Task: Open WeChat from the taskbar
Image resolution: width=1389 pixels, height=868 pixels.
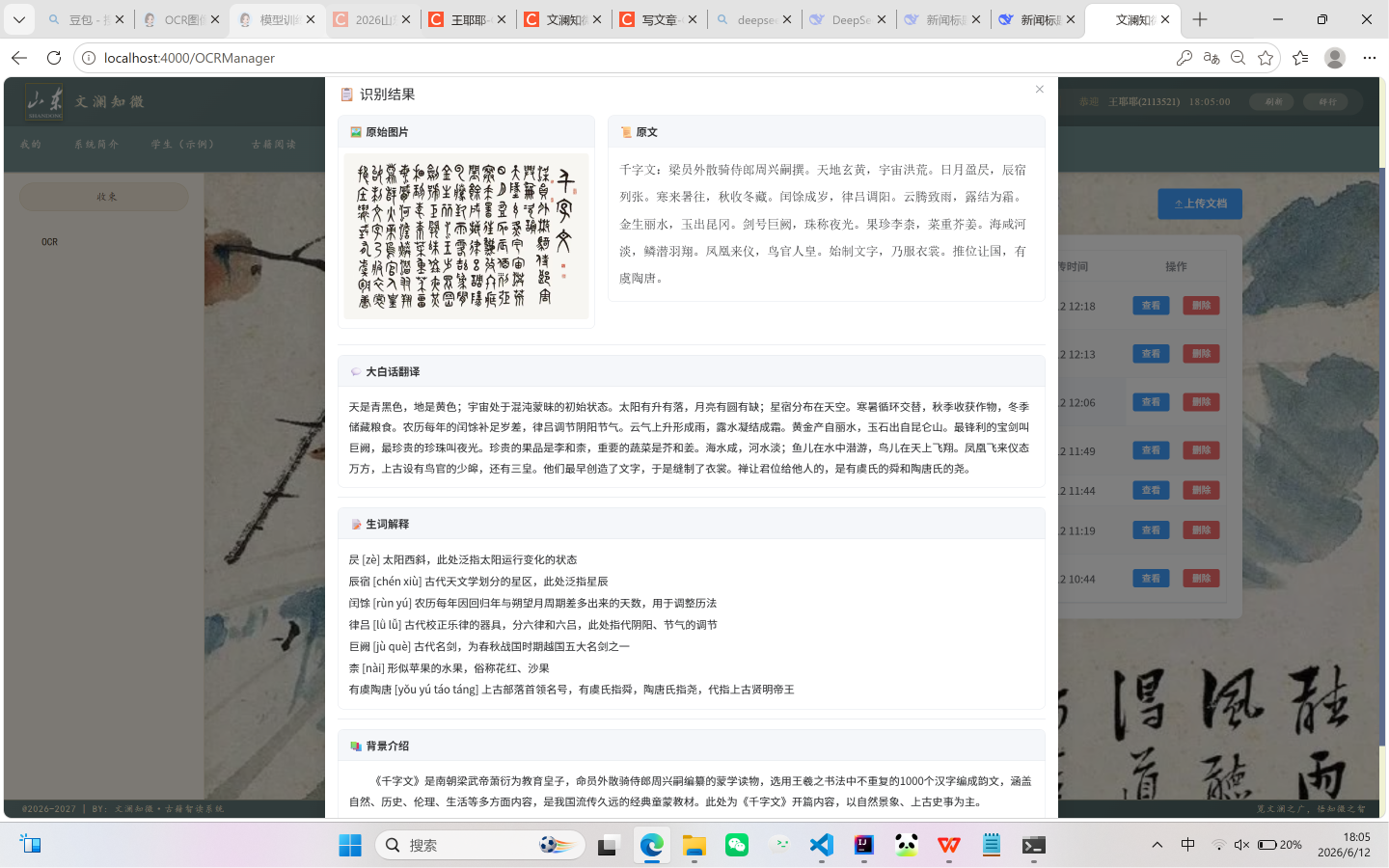Action: (x=737, y=845)
